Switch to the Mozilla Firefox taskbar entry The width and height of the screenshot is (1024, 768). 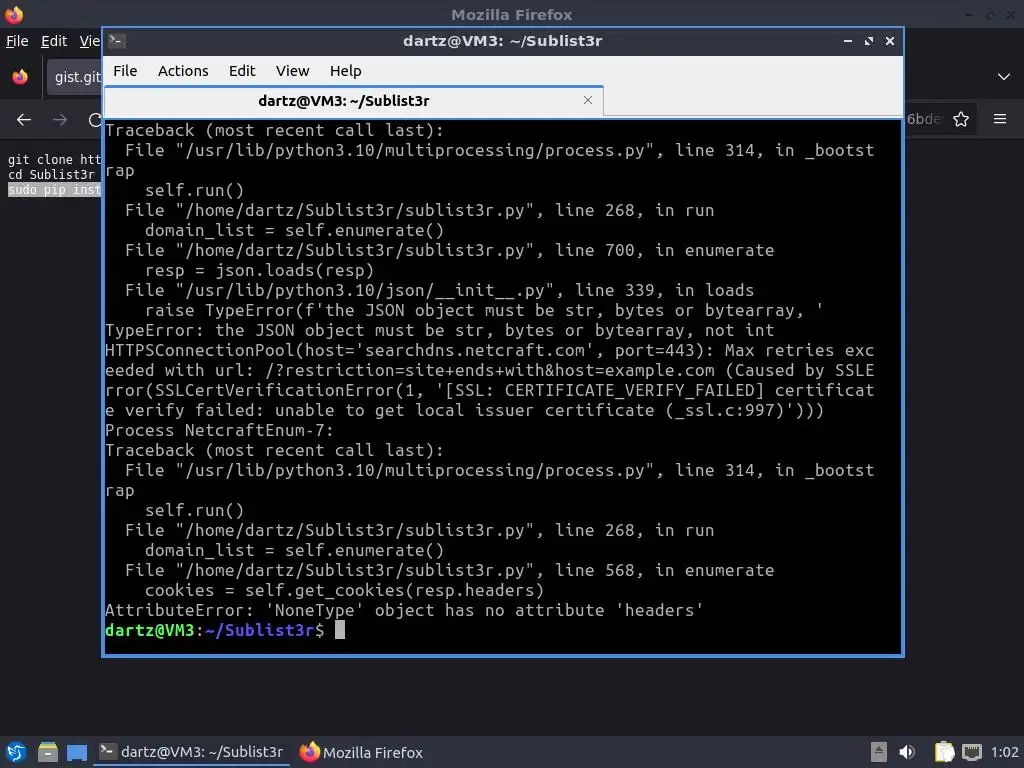(361, 752)
